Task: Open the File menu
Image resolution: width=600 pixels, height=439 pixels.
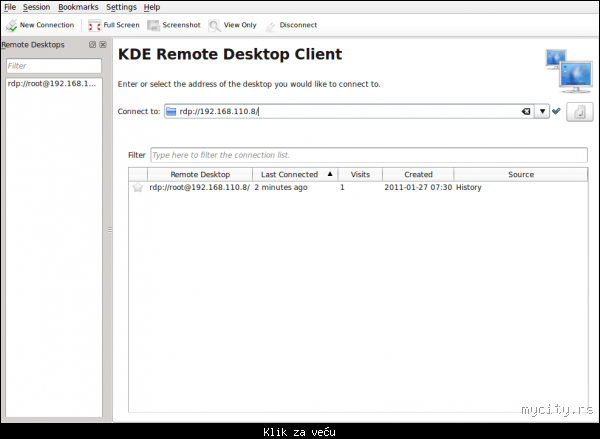Action: pyautogui.click(x=10, y=7)
